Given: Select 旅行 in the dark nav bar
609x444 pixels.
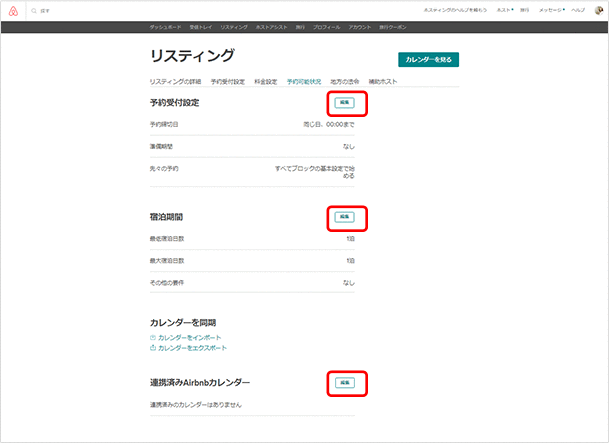Looking at the screenshot, I should click(300, 27).
